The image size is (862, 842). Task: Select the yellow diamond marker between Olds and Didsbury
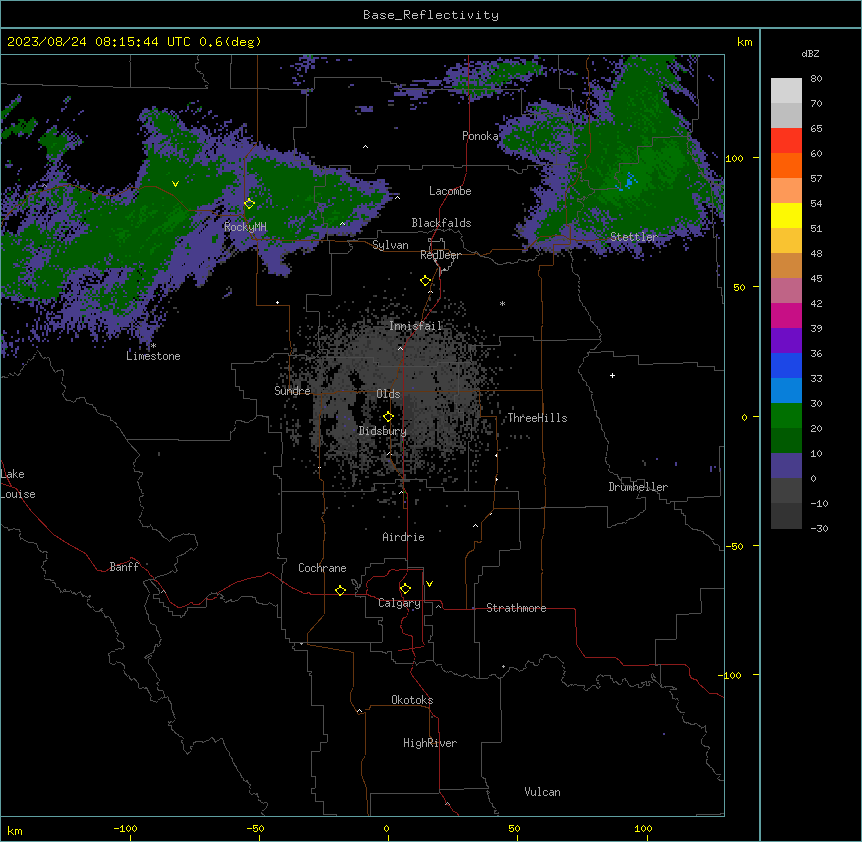click(388, 417)
